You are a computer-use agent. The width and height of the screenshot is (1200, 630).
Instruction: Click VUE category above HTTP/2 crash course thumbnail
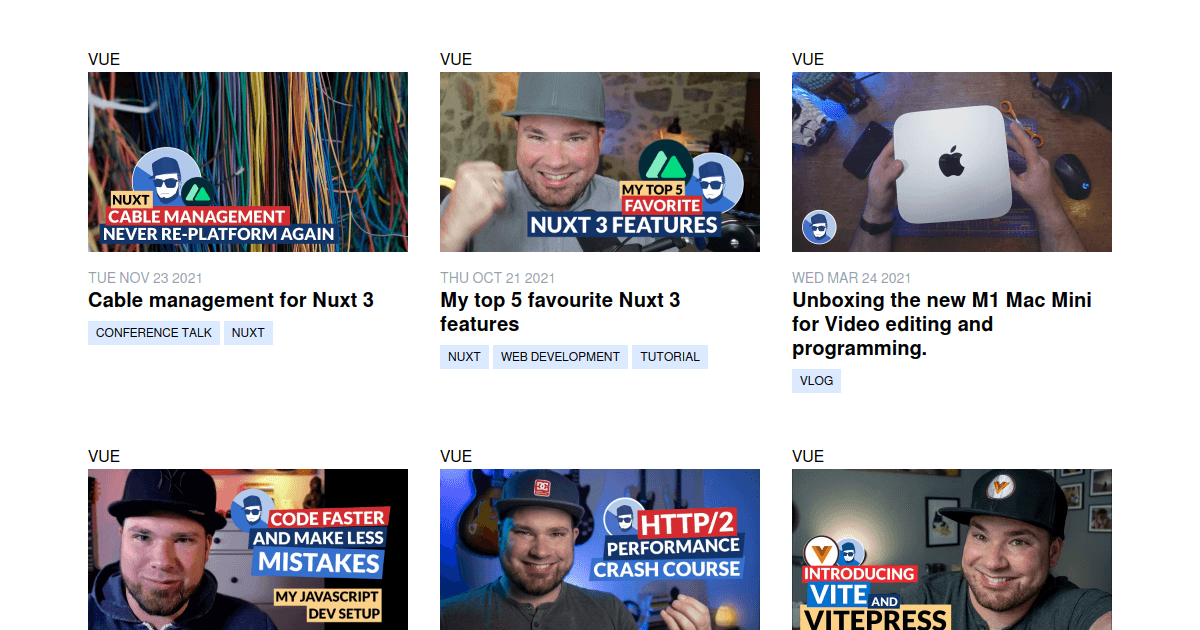click(456, 456)
